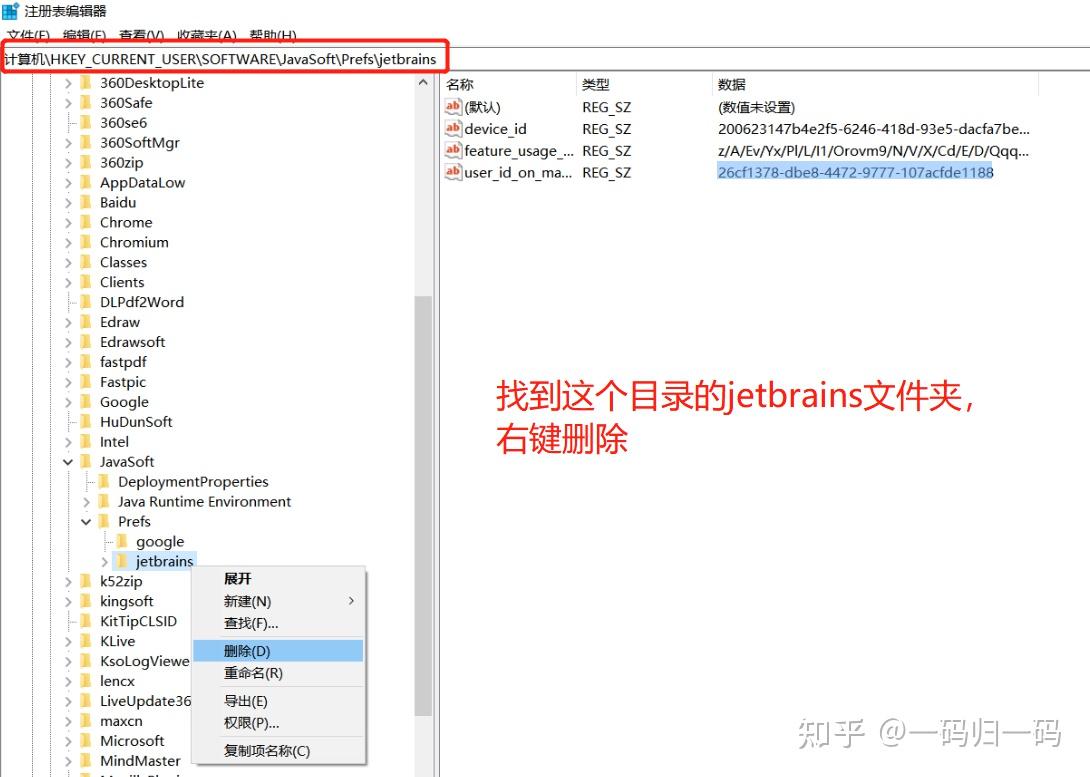Viewport: 1090px width, 777px height.
Task: Click the 360zip folder icon
Action: coord(88,162)
